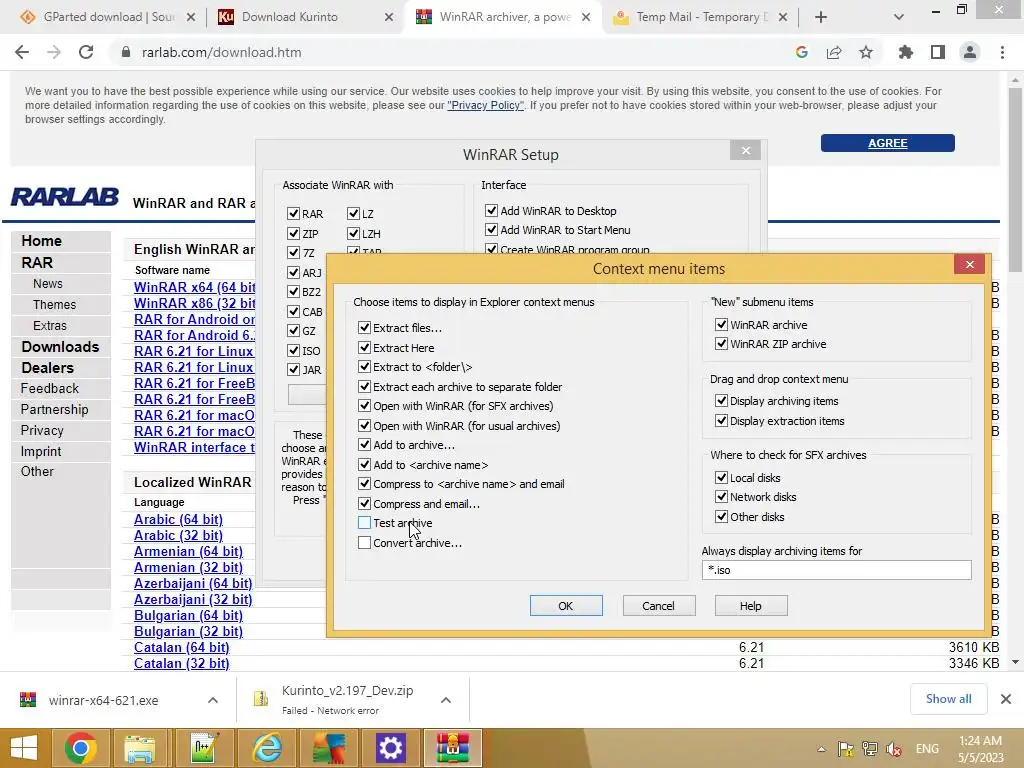Open Notepad++ style editor taskbar icon
Screen dimensions: 1024x768
[204, 748]
